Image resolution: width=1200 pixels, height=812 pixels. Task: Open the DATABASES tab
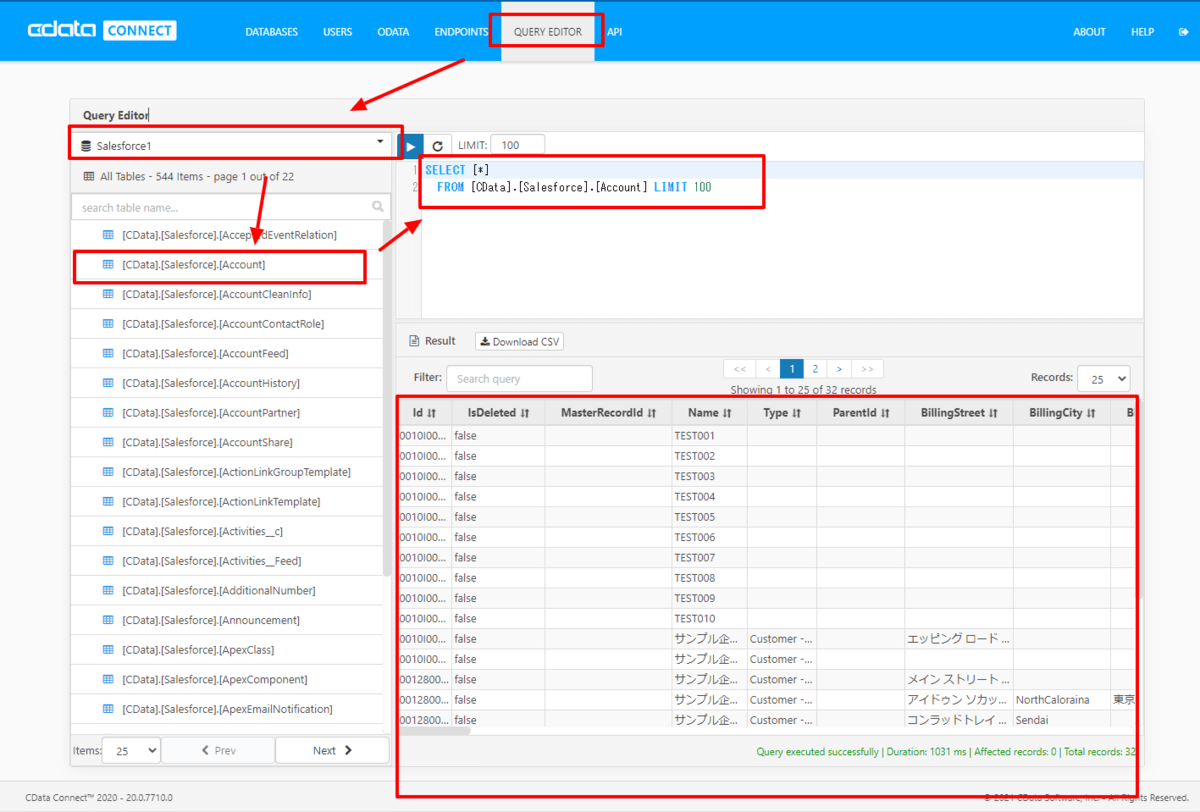(x=272, y=32)
